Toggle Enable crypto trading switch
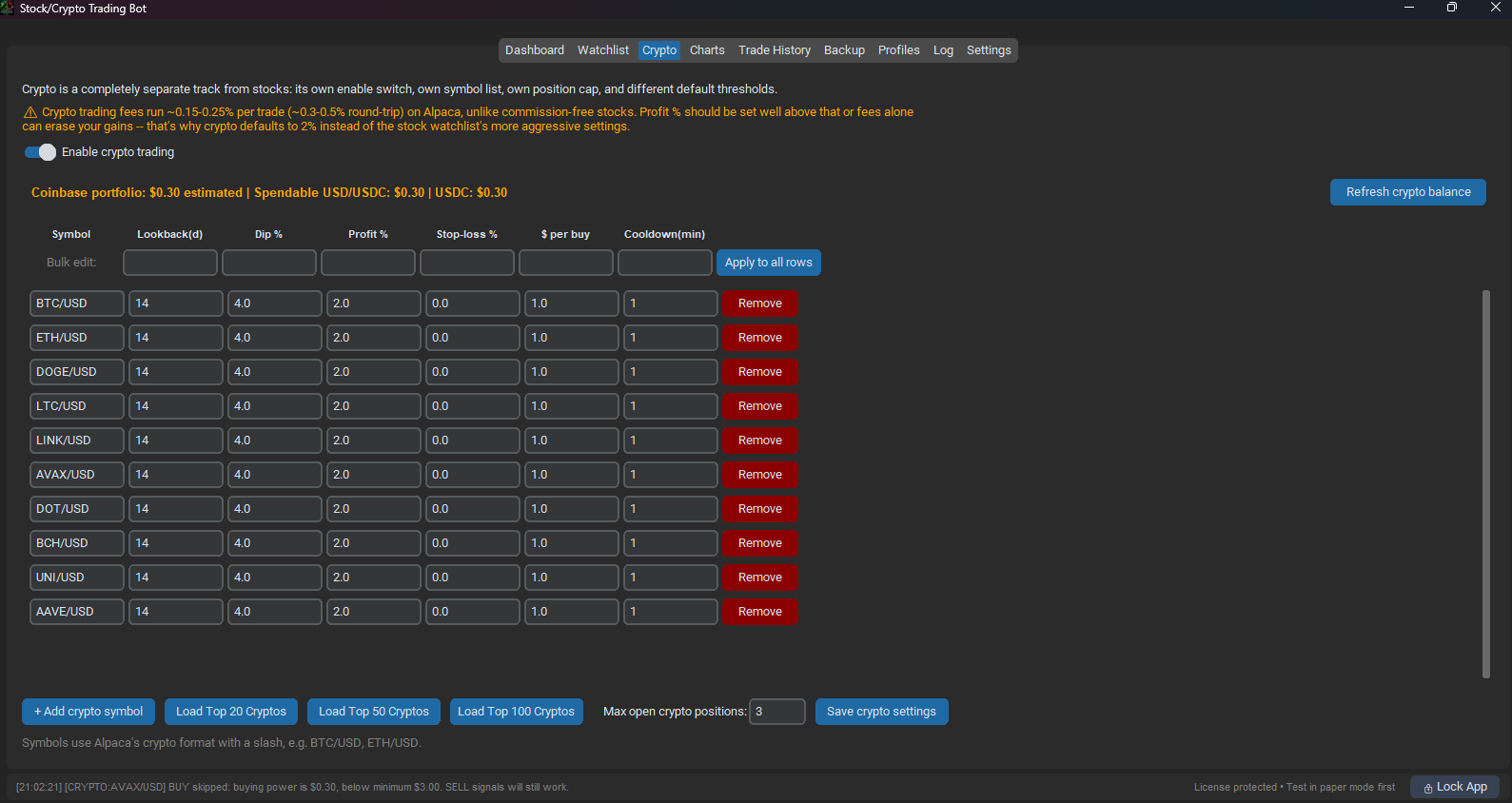Viewport: 1512px width, 803px height. coord(40,152)
